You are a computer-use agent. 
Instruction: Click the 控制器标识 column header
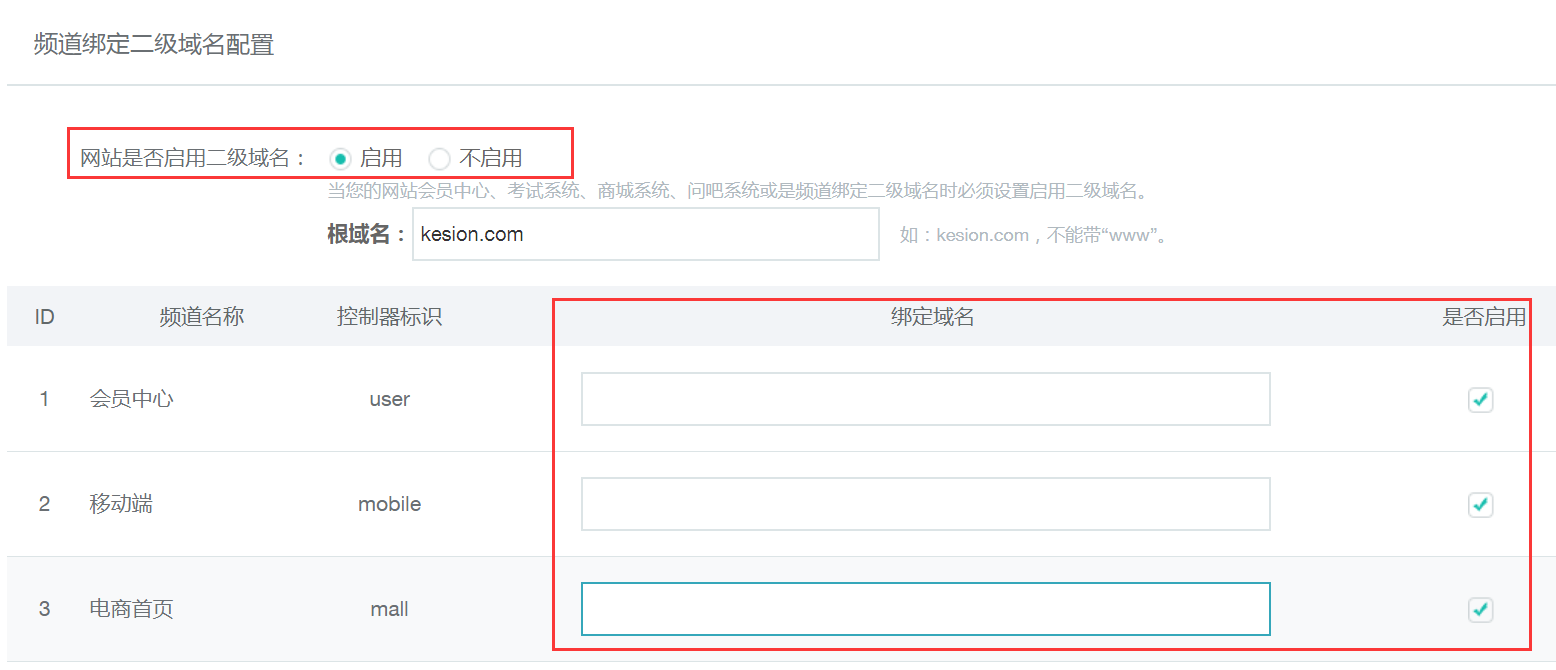389,316
